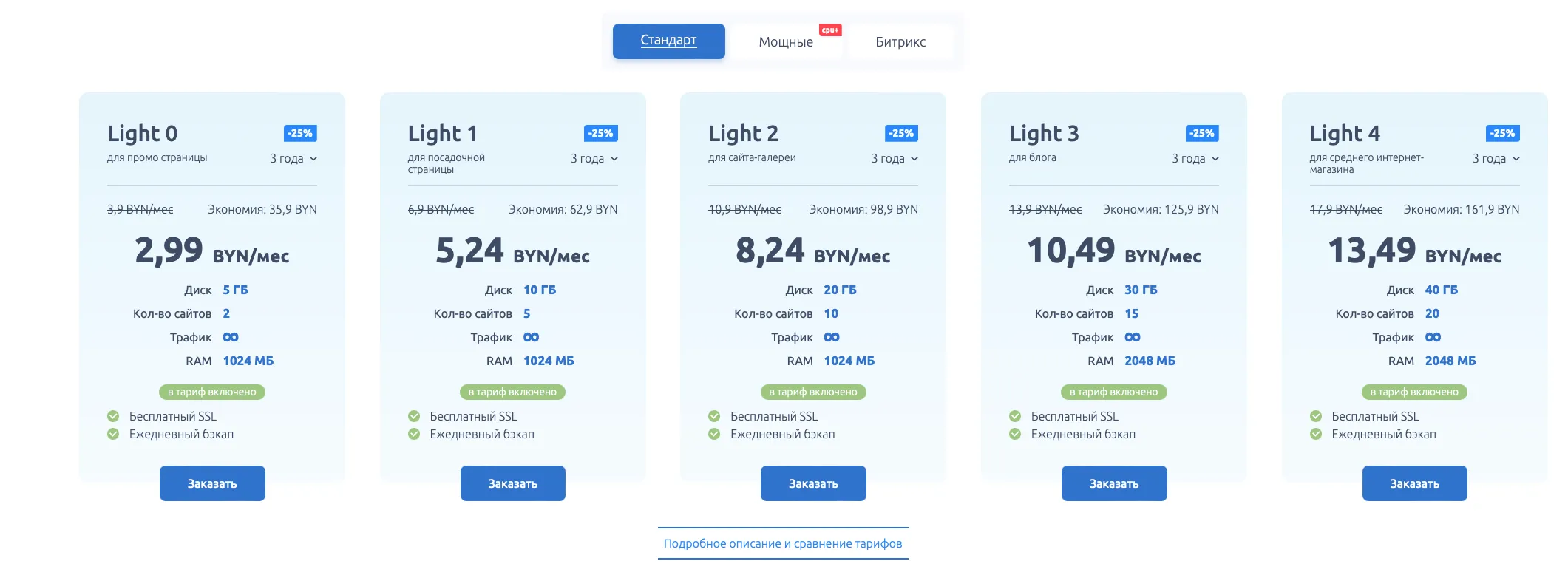The image size is (1568, 578).
Task: Open the 3 года period dropdown for Light 0
Action: pos(293,158)
